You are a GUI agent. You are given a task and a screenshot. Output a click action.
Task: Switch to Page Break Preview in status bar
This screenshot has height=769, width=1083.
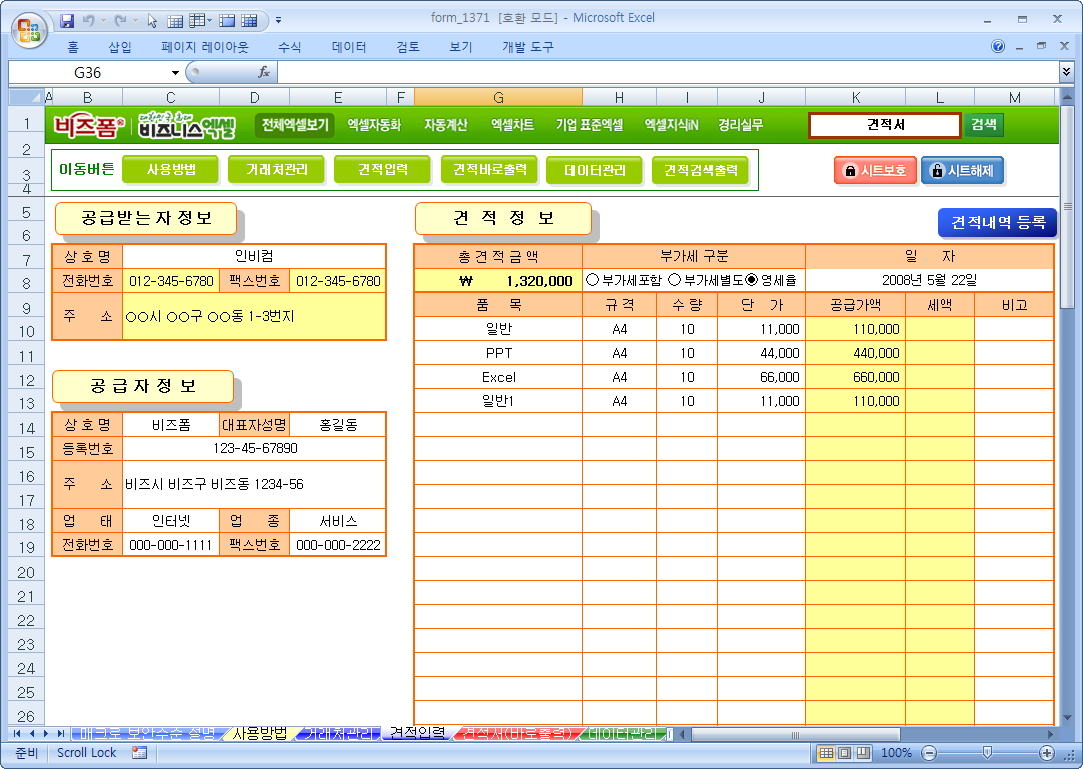862,753
